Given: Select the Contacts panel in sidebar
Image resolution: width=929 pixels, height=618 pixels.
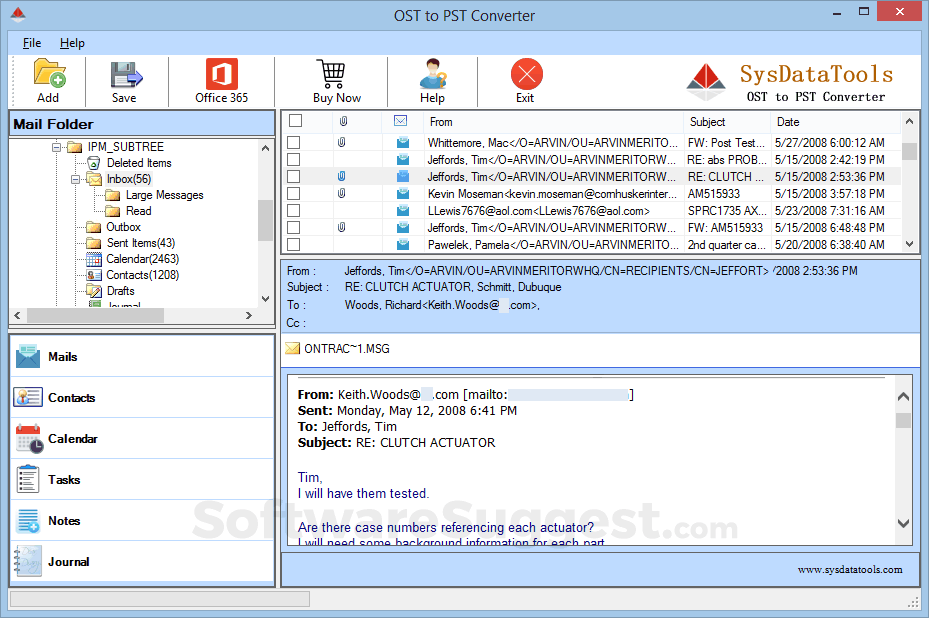Looking at the screenshot, I should click(71, 398).
